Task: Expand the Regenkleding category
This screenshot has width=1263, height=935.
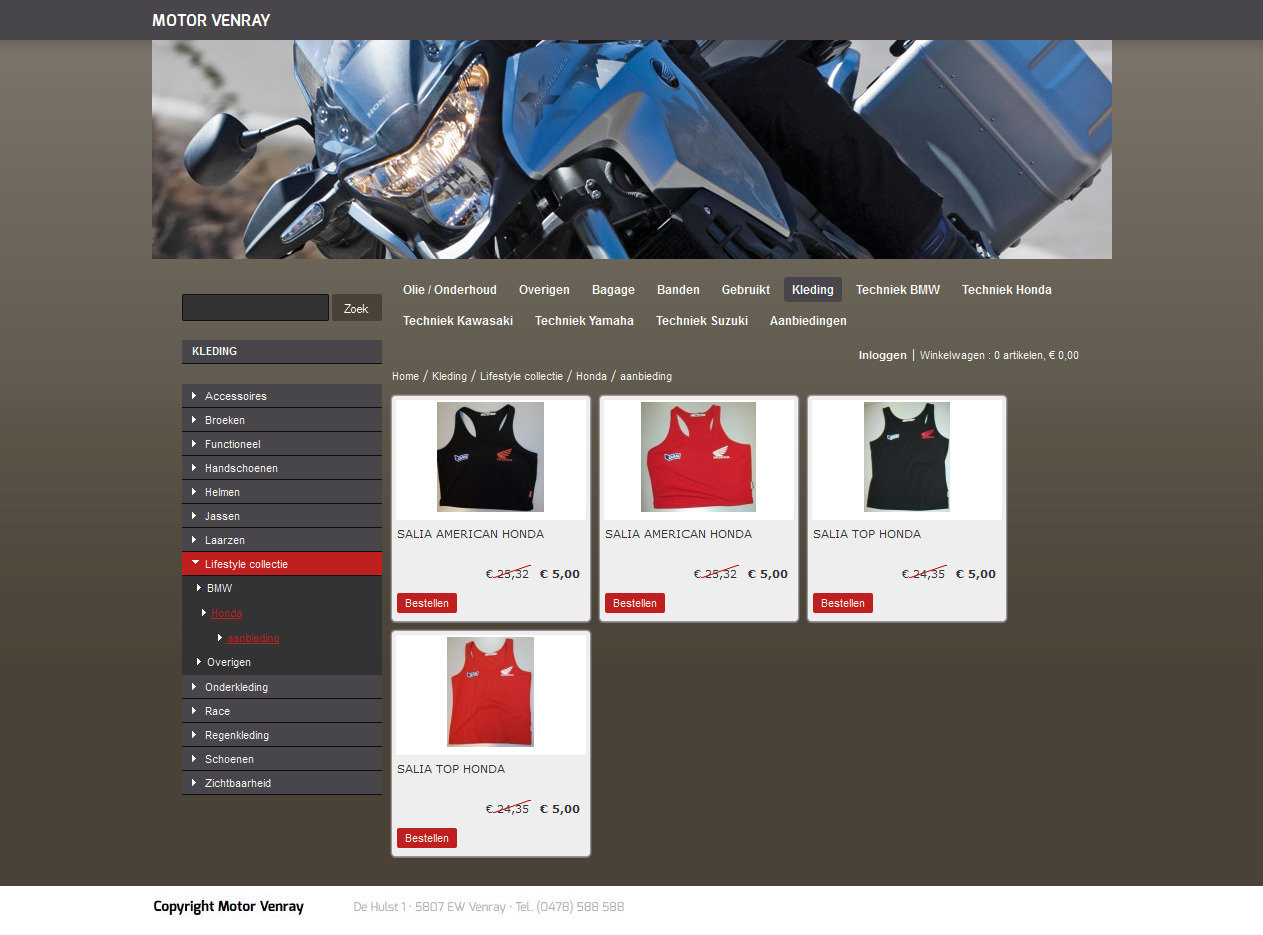Action: point(282,735)
